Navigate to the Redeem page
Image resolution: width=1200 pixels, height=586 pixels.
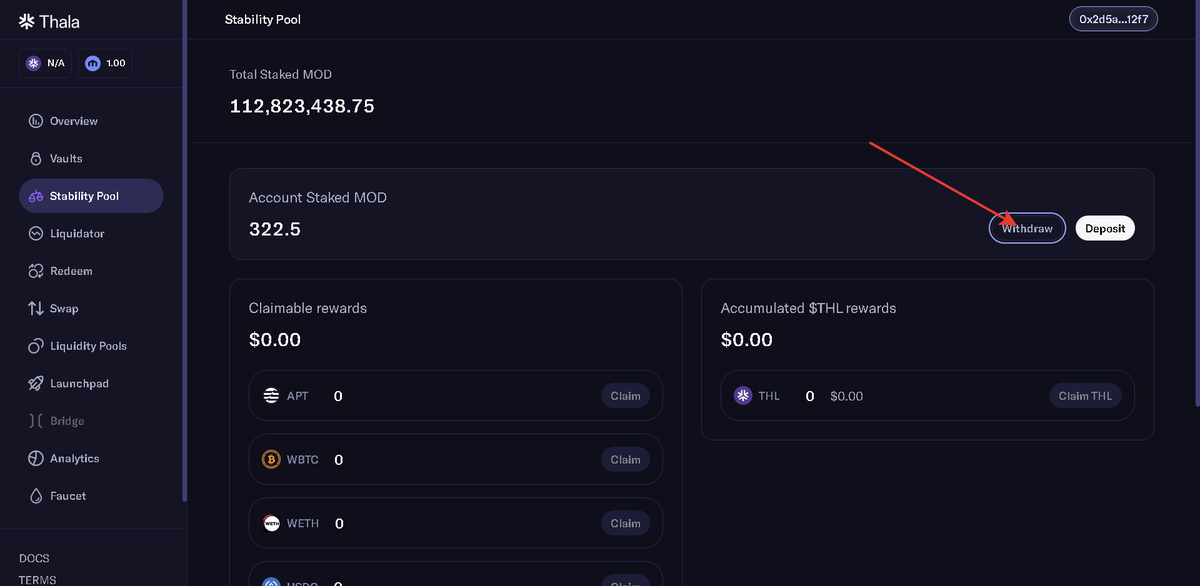[x=91, y=271]
